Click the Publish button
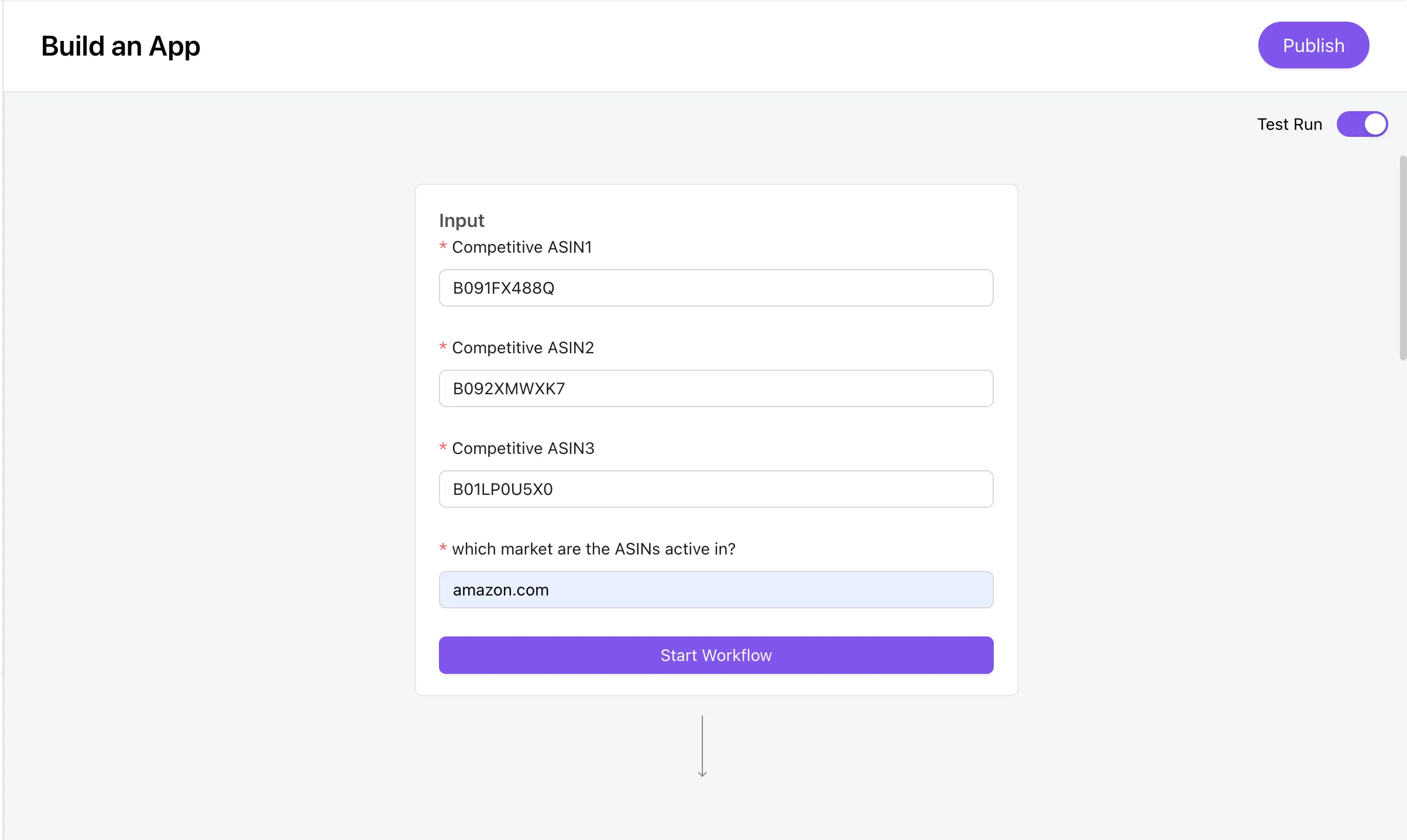Screen dimensions: 1407x840 (1313, 45)
